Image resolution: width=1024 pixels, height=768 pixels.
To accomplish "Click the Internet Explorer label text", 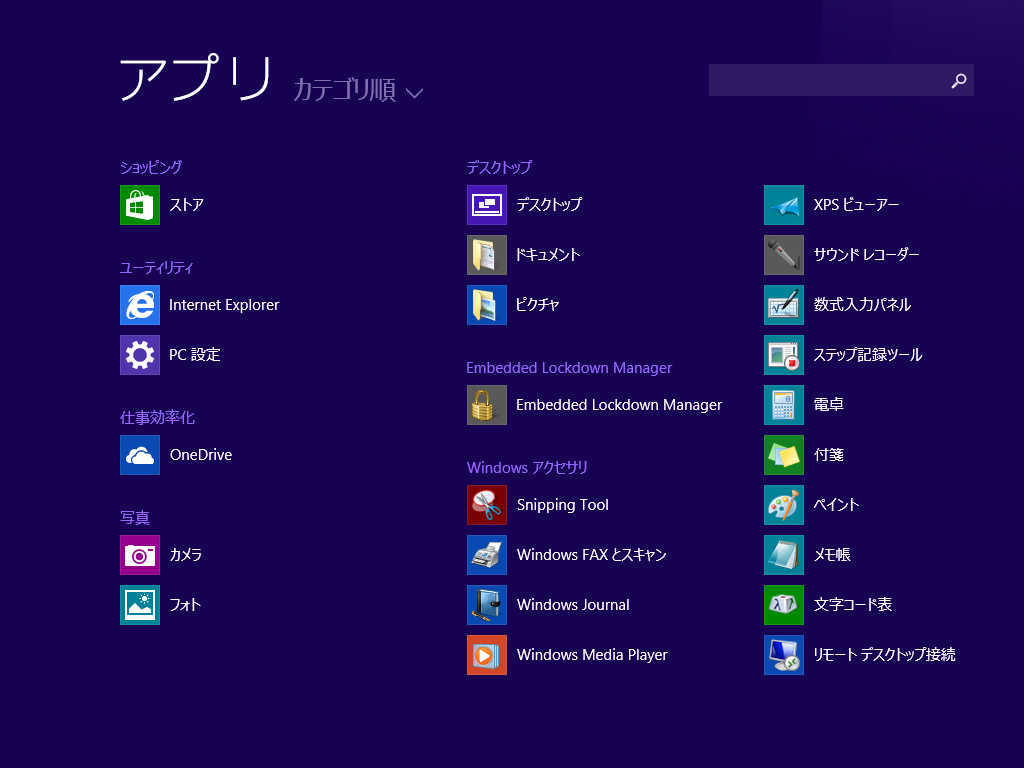I will point(224,305).
